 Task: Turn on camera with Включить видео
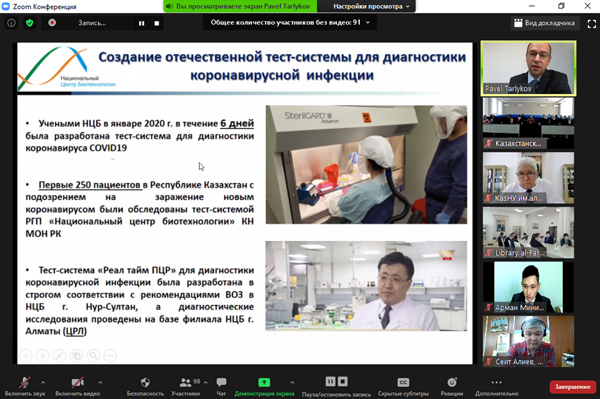[x=77, y=386]
